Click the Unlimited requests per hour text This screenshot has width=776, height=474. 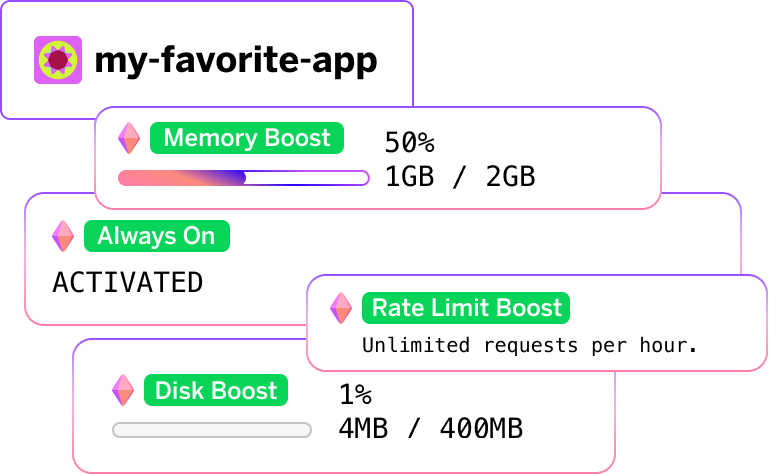(x=528, y=346)
